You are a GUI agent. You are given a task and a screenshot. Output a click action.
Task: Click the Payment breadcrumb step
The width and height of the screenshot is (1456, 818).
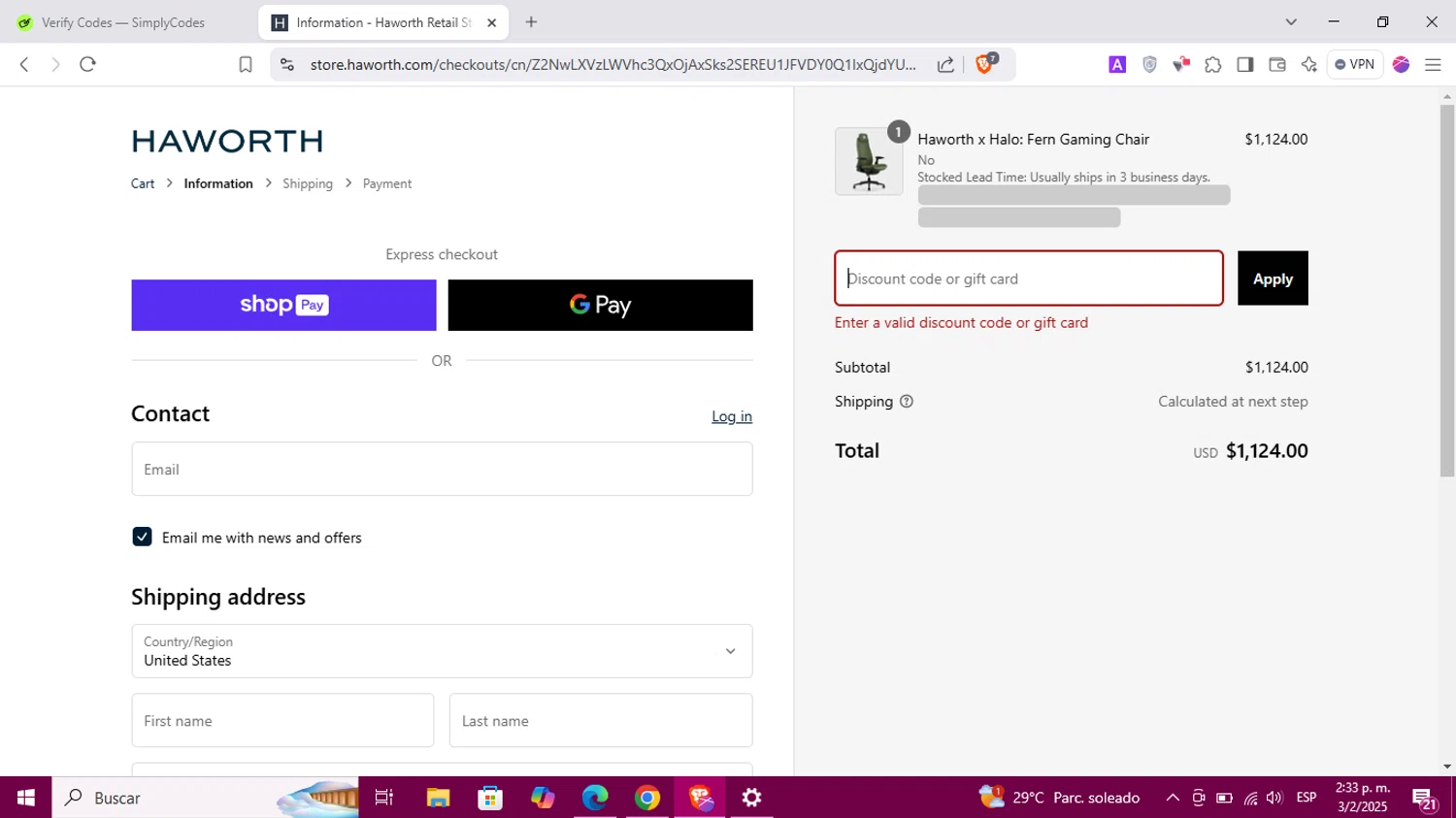[387, 183]
